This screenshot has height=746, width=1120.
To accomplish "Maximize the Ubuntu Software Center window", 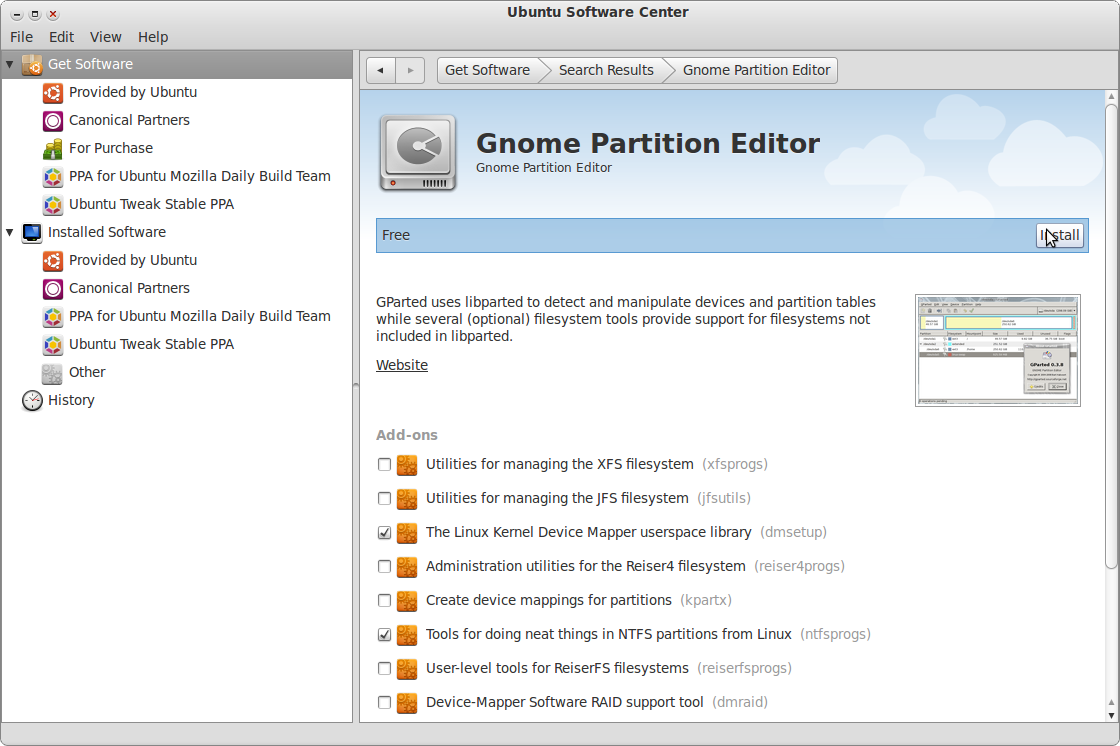I will [34, 14].
